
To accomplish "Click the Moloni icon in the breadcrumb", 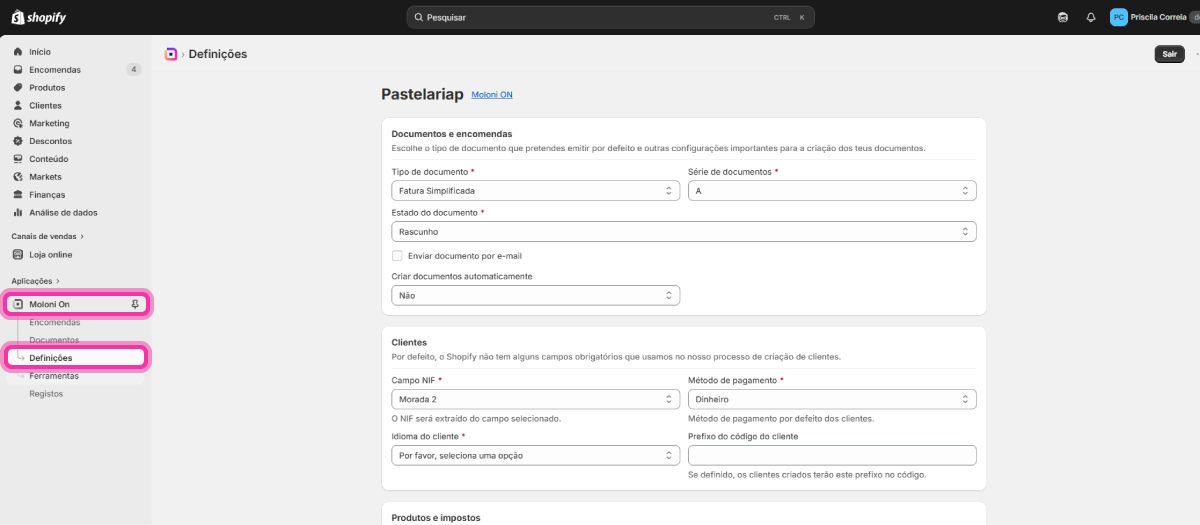I will [x=171, y=54].
